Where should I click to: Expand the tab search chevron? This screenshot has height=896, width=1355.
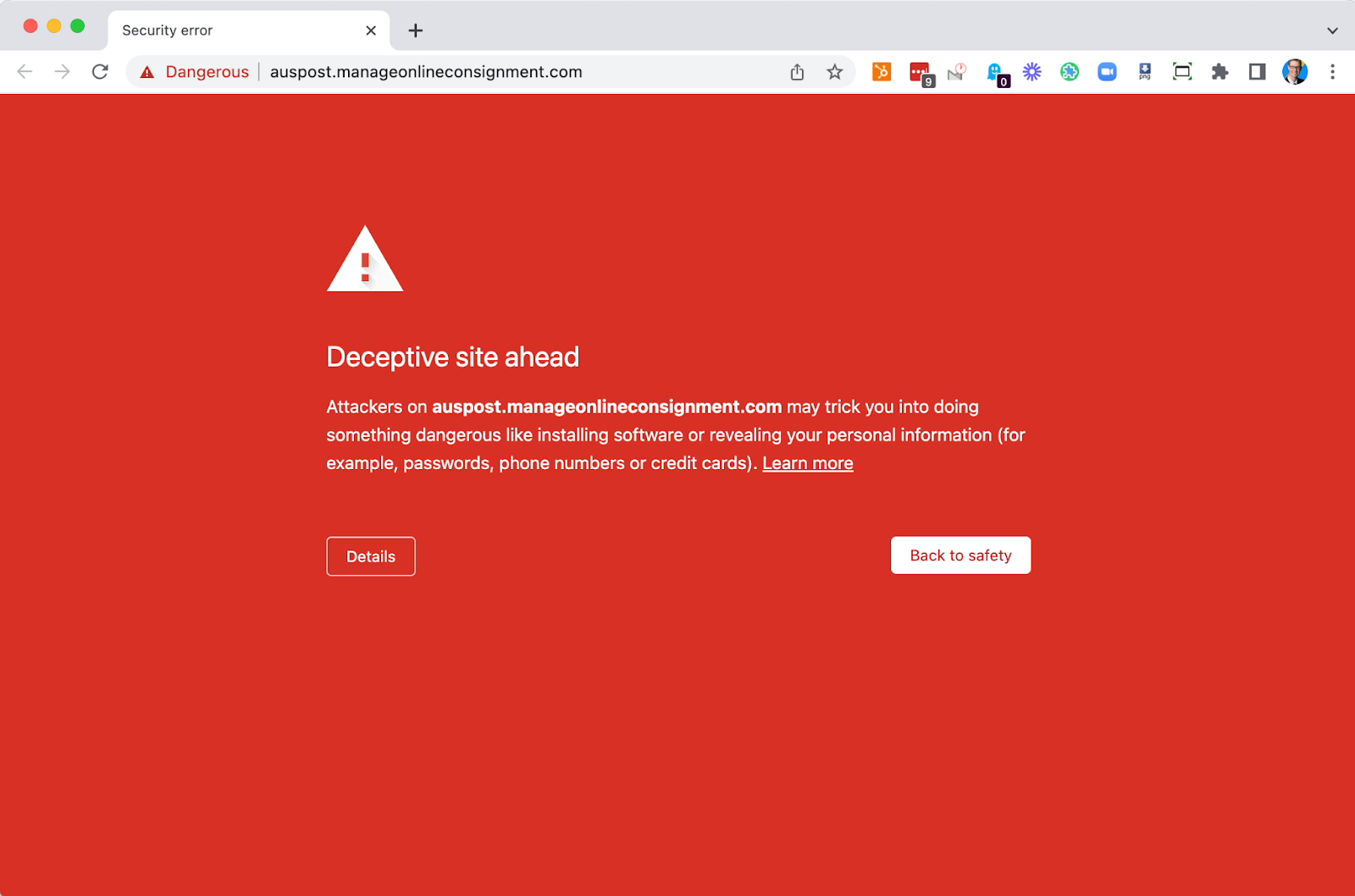1332,30
